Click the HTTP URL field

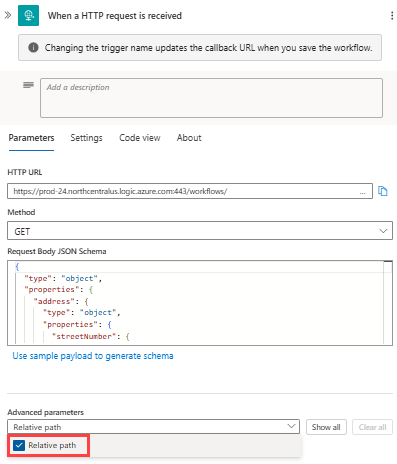[x=190, y=191]
